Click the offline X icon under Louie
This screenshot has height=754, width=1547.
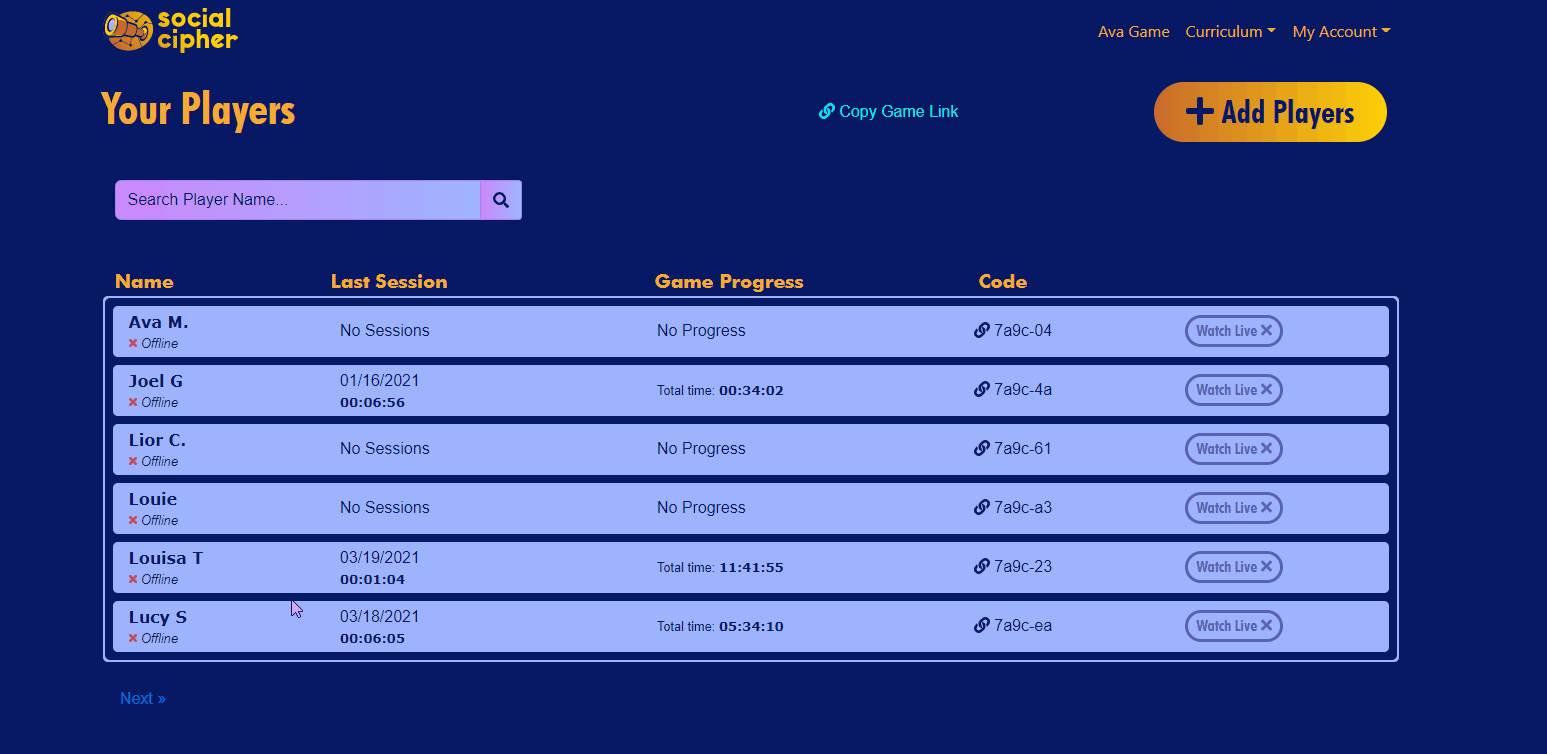[133, 520]
